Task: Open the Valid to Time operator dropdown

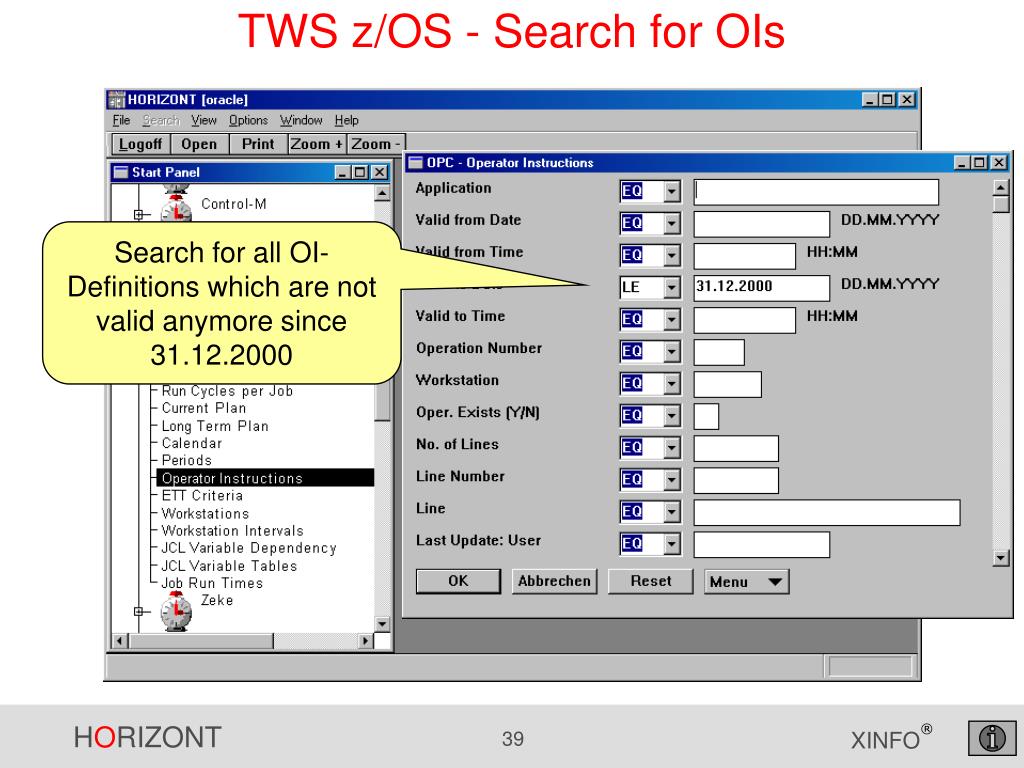Action: (x=671, y=319)
